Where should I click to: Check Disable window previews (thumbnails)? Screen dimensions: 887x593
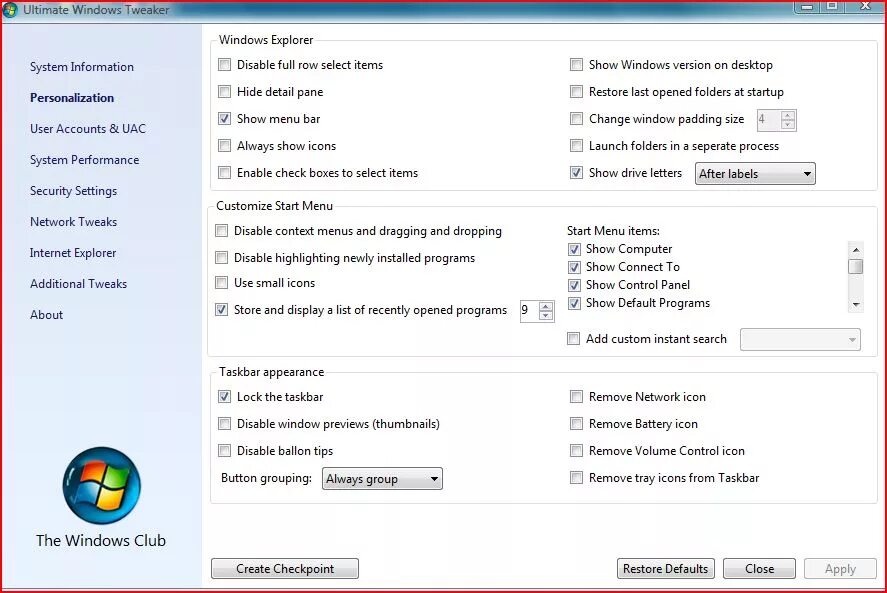pos(225,424)
